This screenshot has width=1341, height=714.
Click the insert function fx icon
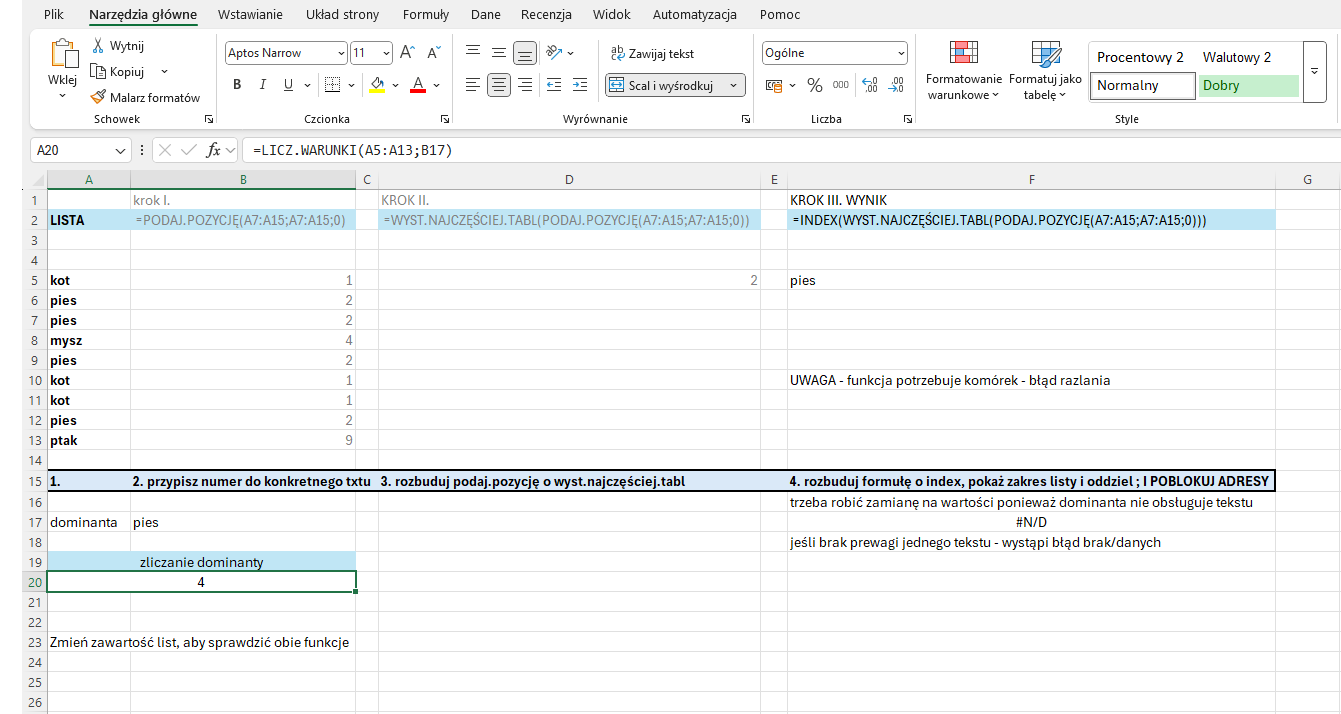point(213,151)
